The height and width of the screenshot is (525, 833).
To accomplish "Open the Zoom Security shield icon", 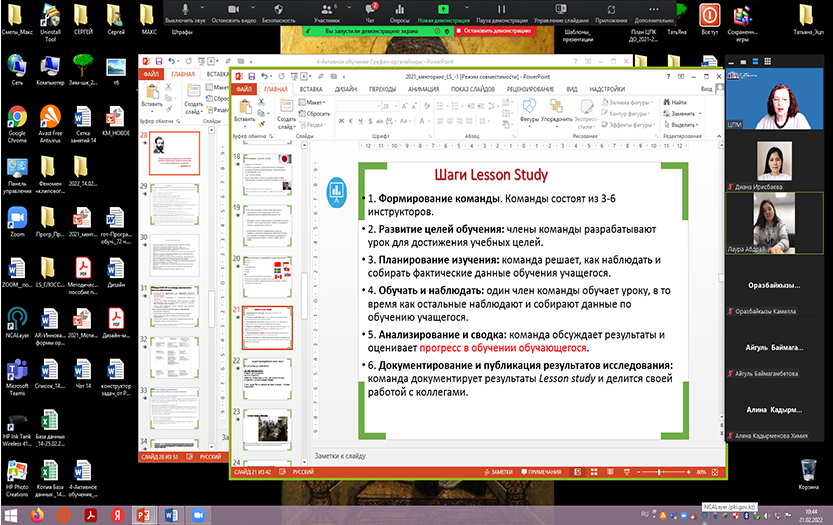I will coord(279,9).
